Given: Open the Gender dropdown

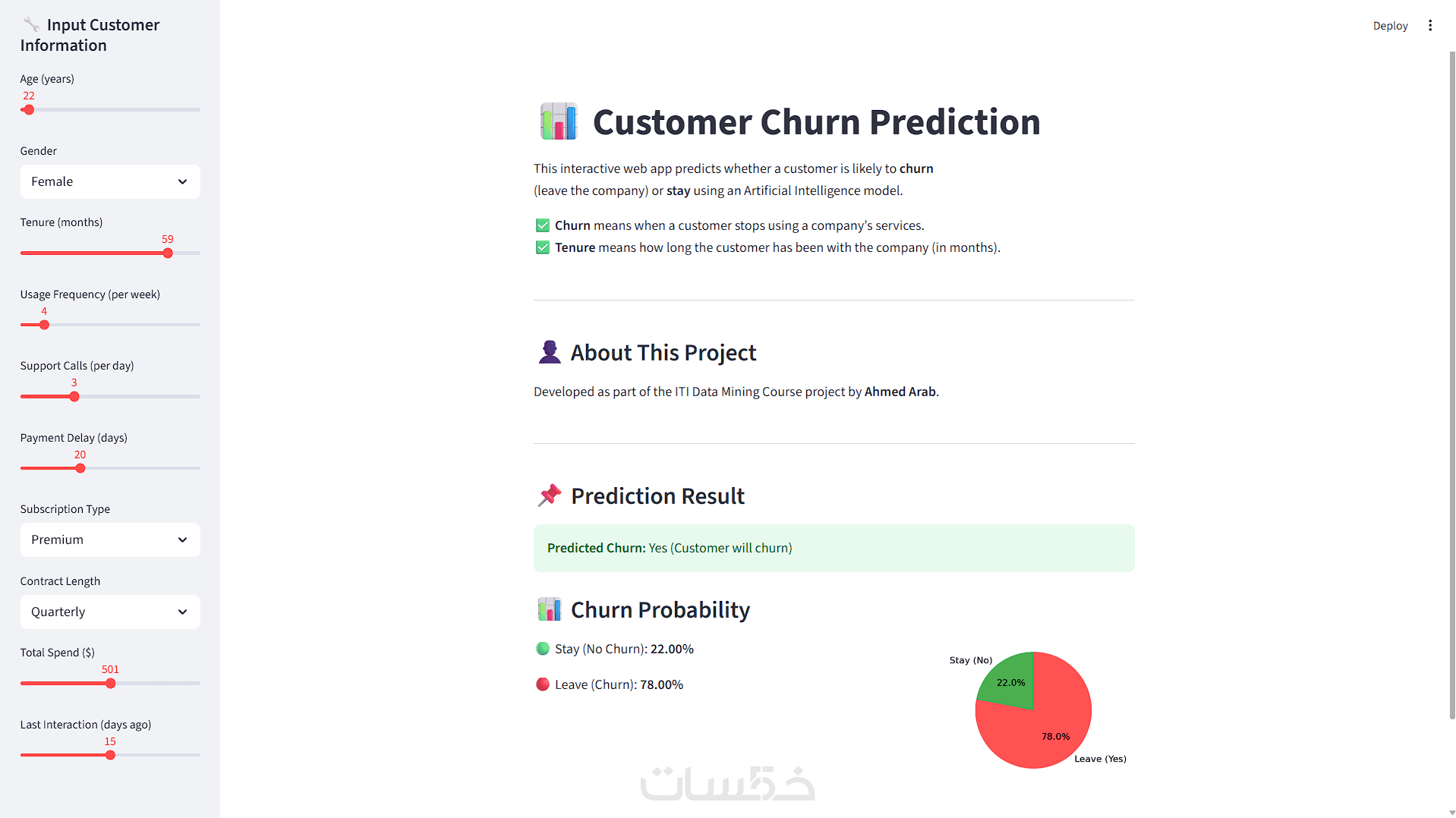Looking at the screenshot, I should tap(110, 182).
